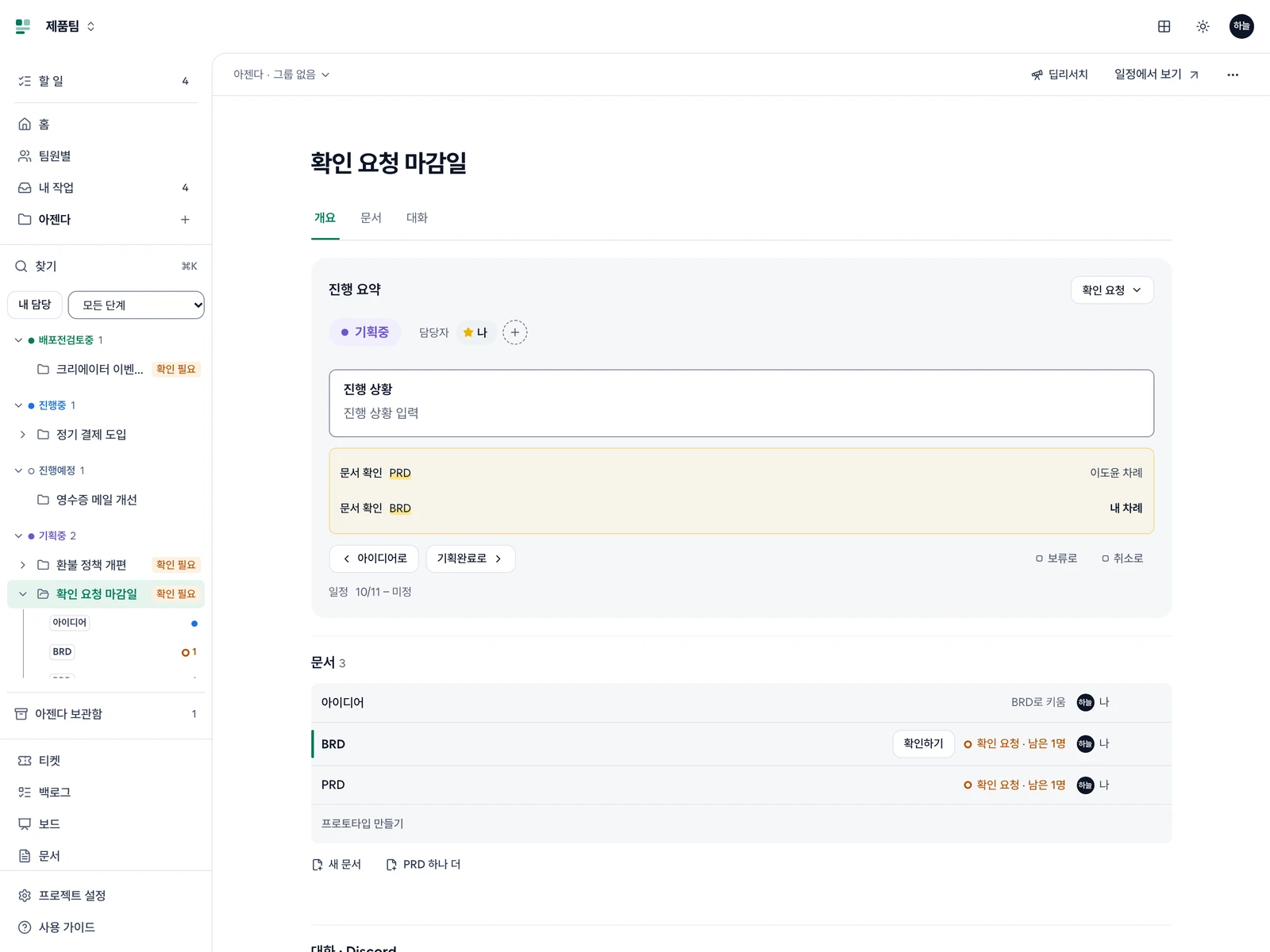Click the plus icon next to 아젠다
This screenshot has height=952, width=1270.
point(185,220)
